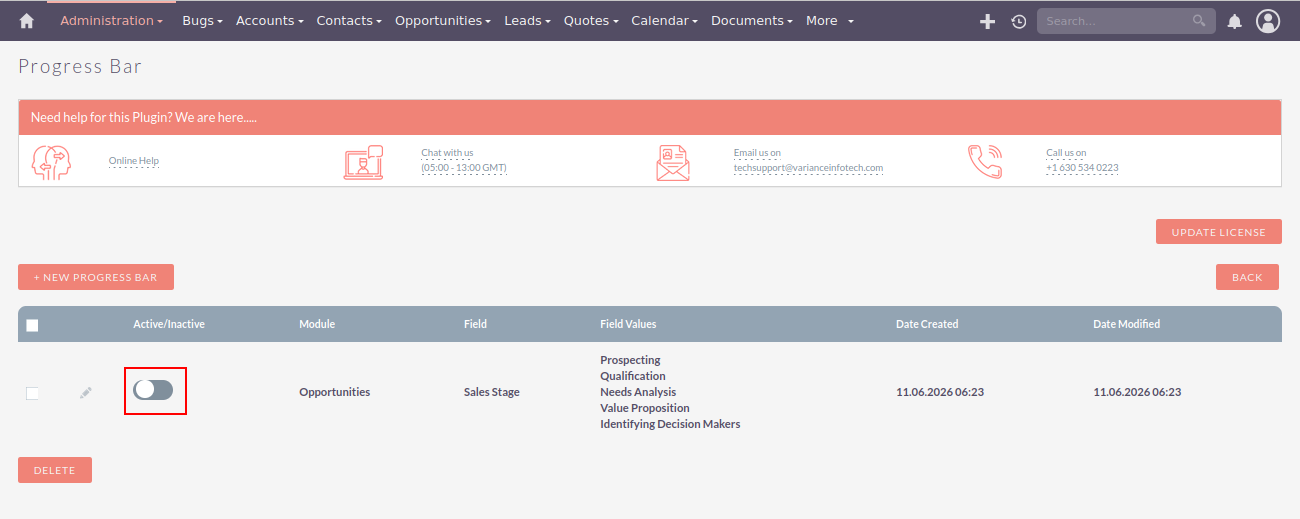This screenshot has height=519, width=1300.
Task: Click the Need help for this Plugin banner
Action: (650, 117)
